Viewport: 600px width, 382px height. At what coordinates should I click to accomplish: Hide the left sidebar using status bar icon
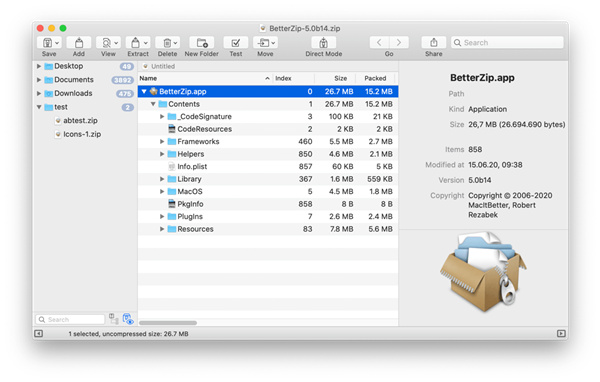tap(39, 333)
